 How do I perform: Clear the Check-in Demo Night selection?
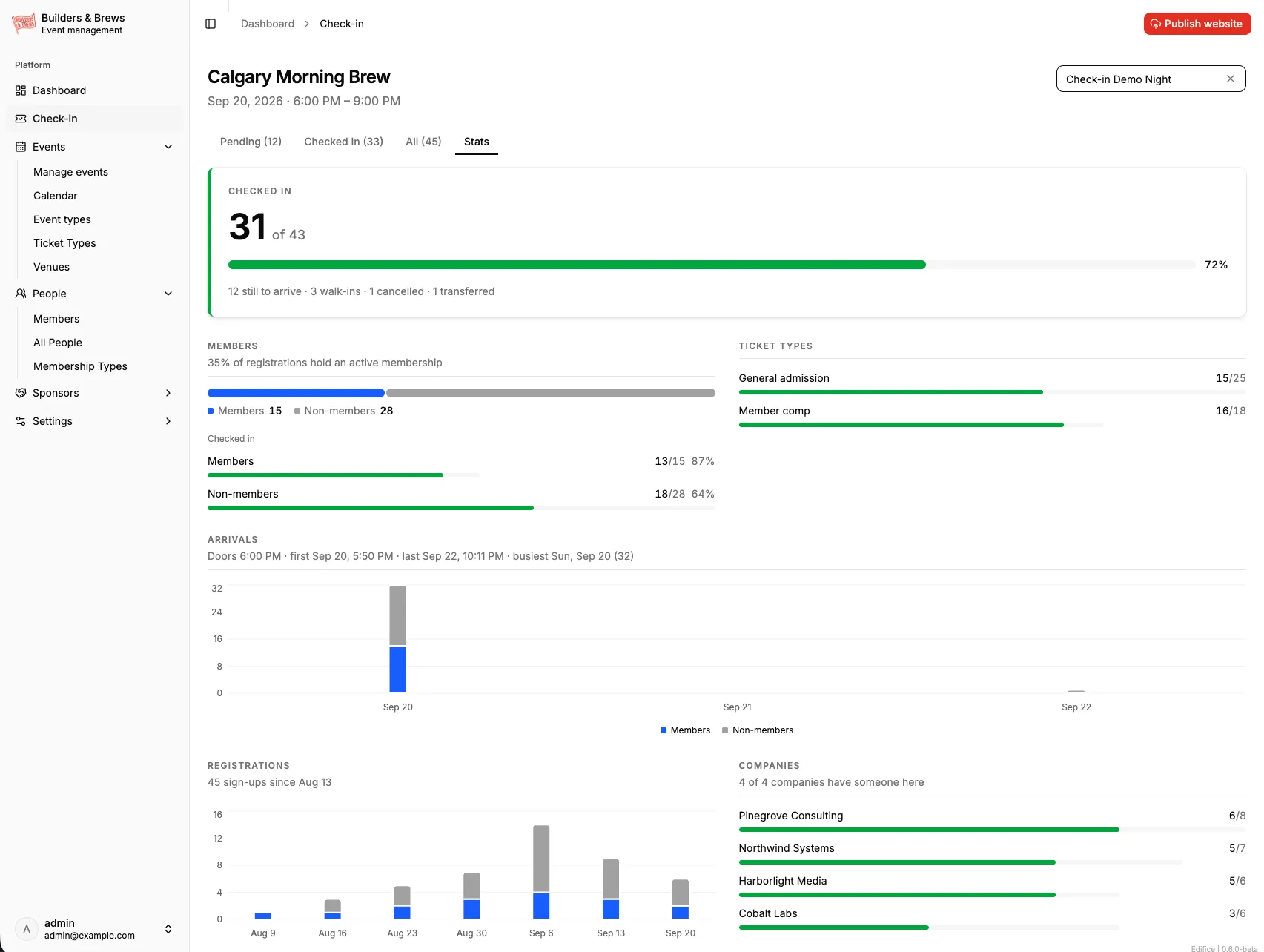pyautogui.click(x=1231, y=79)
